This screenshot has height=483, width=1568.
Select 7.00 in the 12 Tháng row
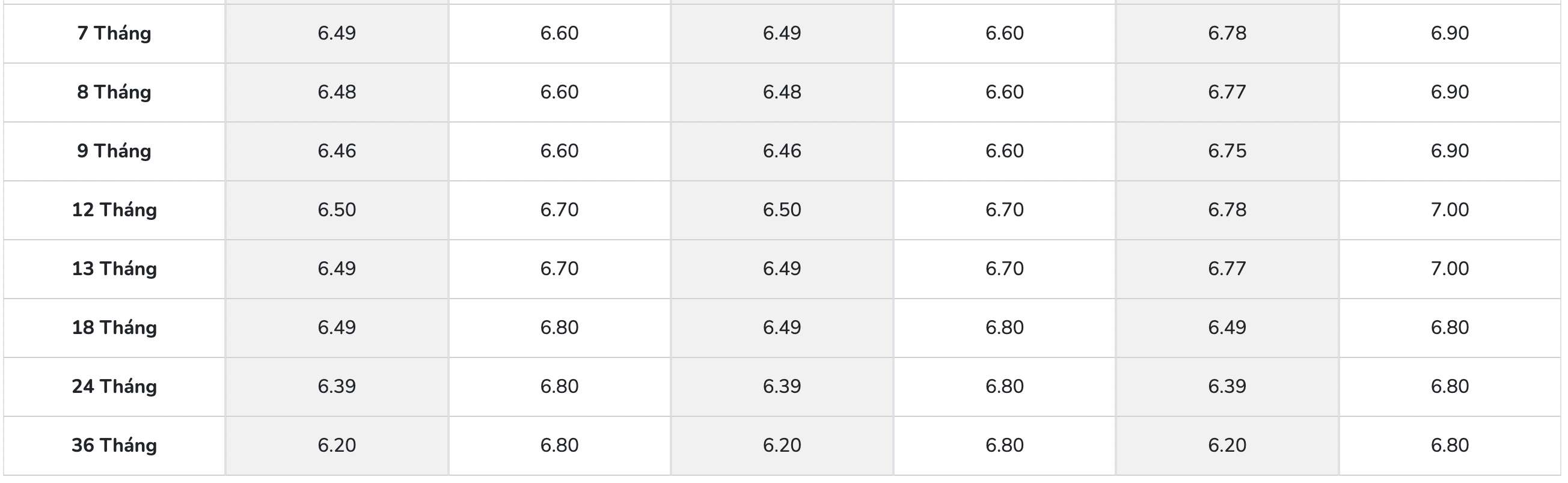[1450, 210]
